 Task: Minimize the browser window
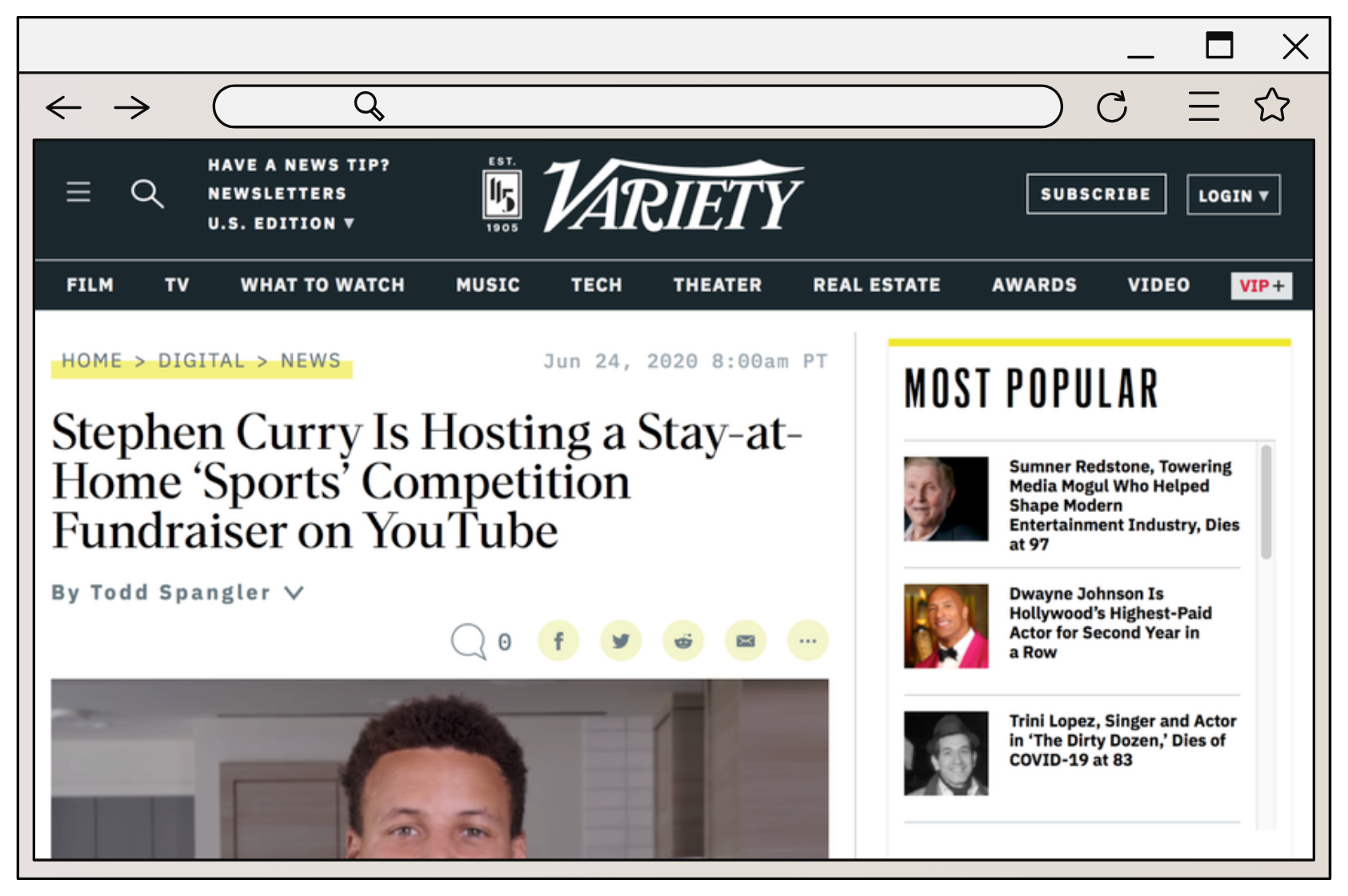[1141, 56]
